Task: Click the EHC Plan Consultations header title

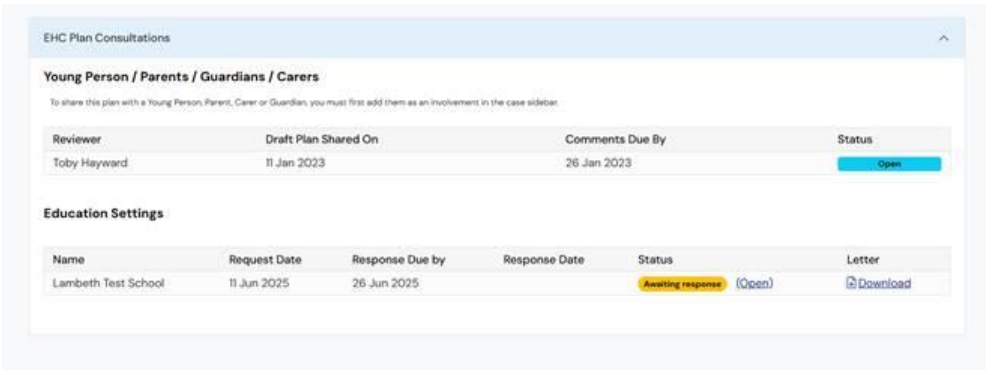Action: tap(106, 38)
